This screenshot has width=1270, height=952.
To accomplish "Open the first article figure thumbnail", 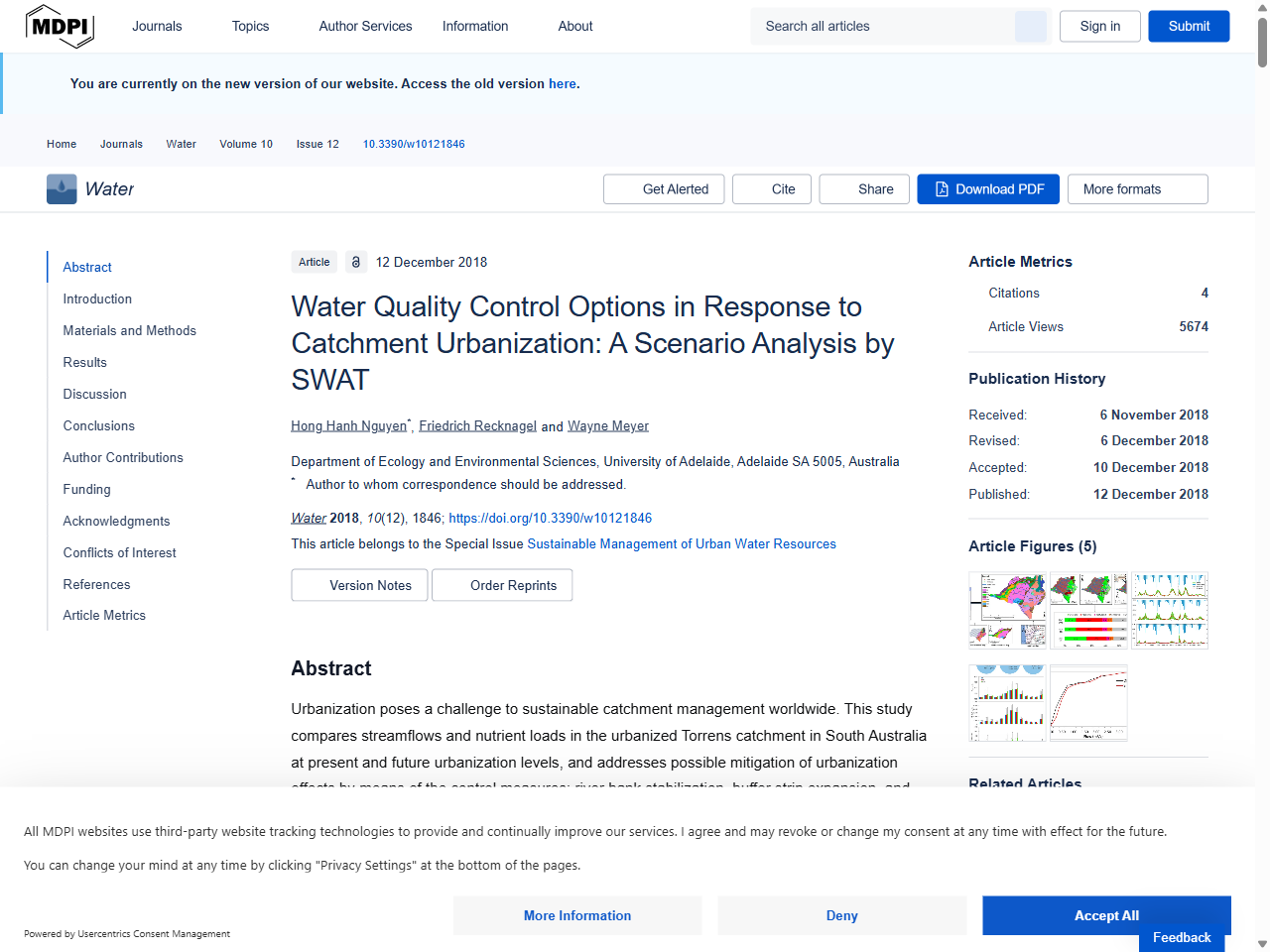I will coord(1007,610).
